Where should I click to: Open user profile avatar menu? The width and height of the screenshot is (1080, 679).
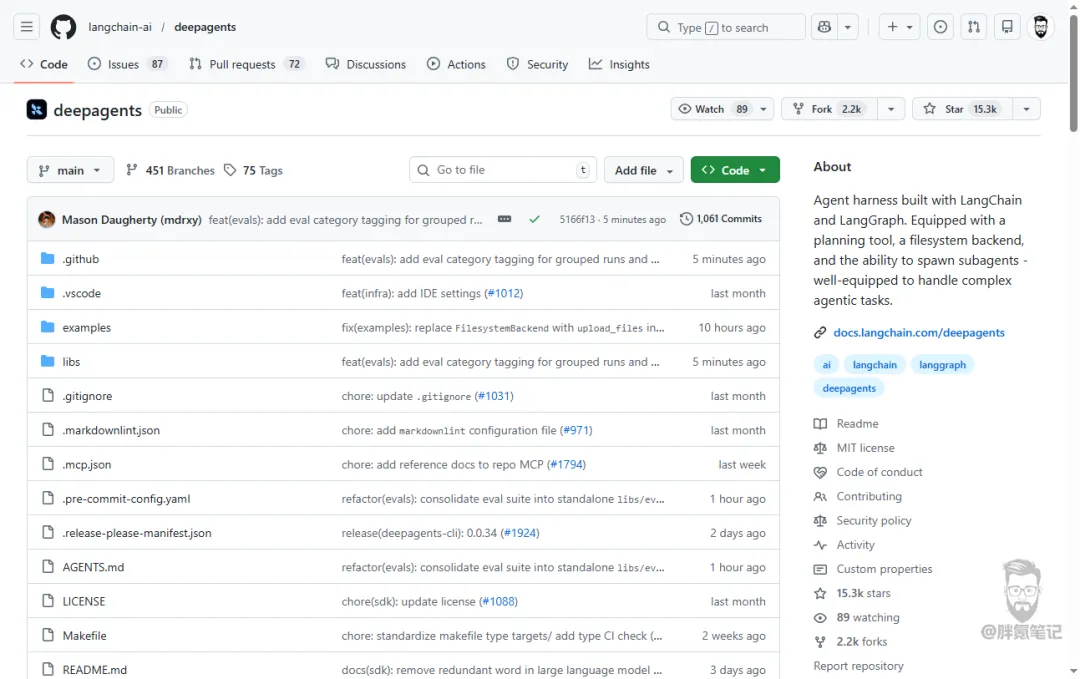point(1040,27)
